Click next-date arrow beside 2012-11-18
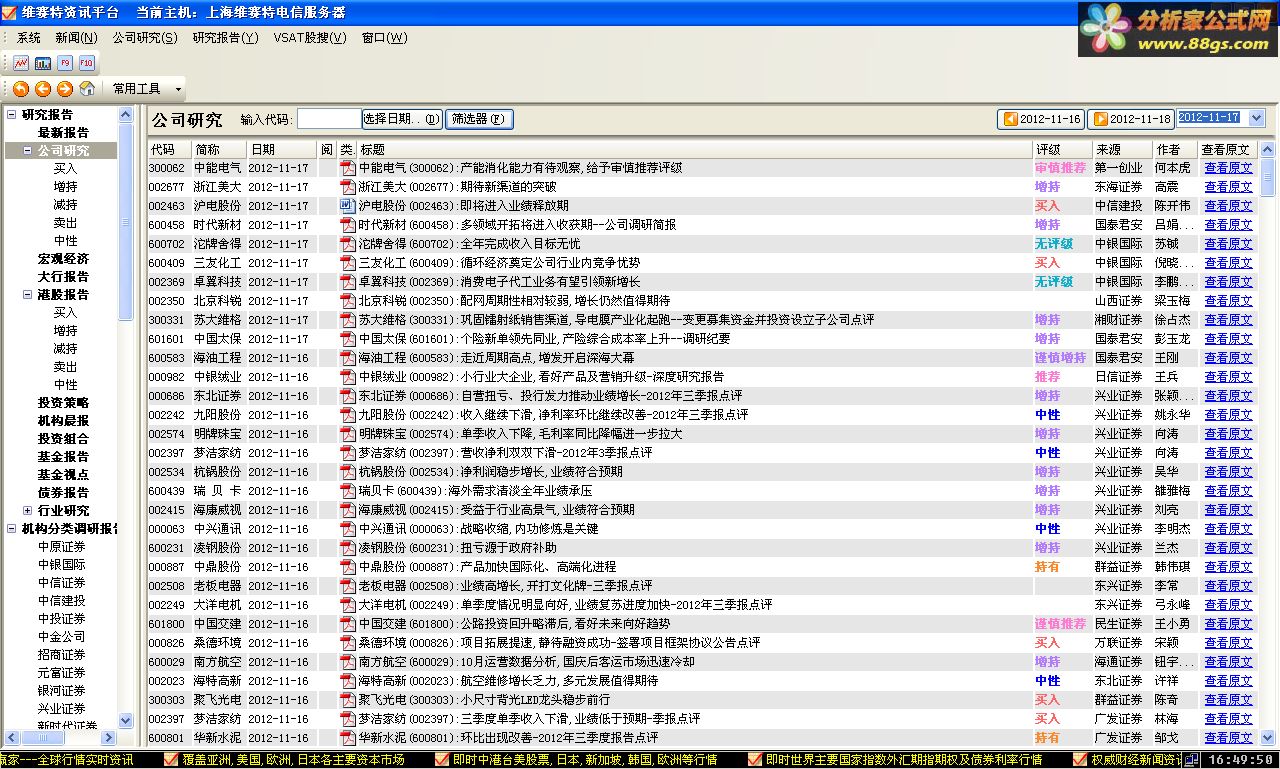The image size is (1280, 769). (1100, 119)
